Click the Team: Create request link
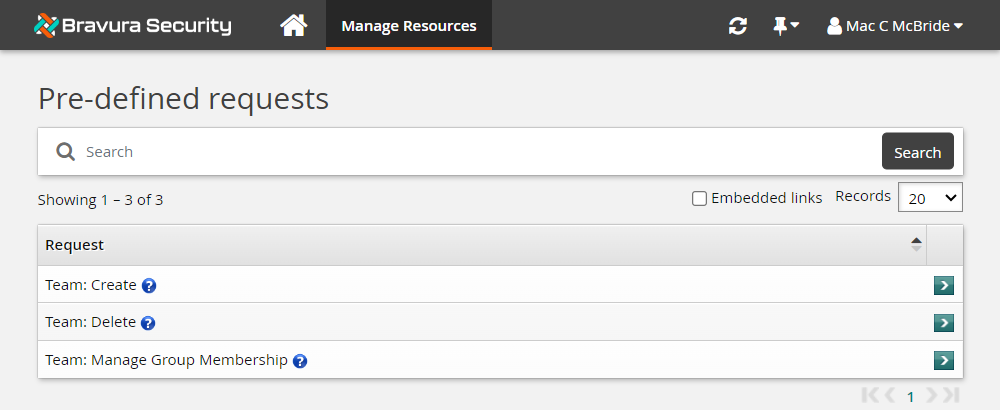 [91, 285]
